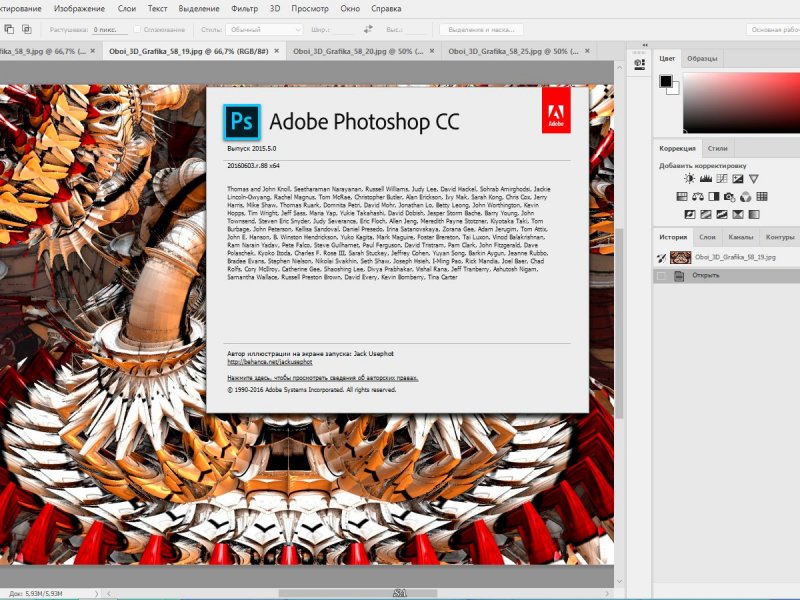Select the Коррекция panel tab
The image size is (800, 600).
[x=678, y=148]
